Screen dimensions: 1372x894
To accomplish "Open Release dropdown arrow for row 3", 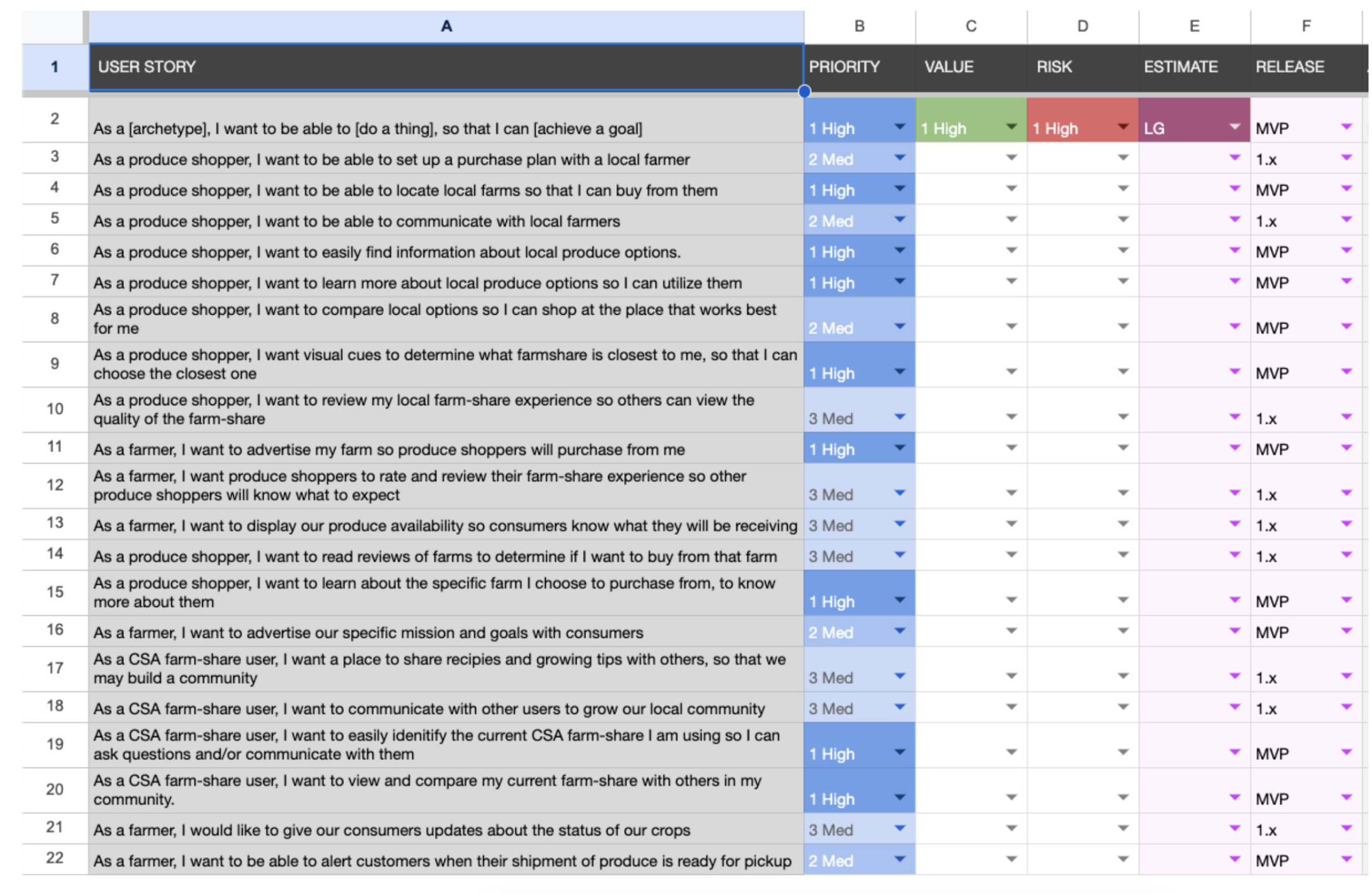I will click(x=1346, y=158).
